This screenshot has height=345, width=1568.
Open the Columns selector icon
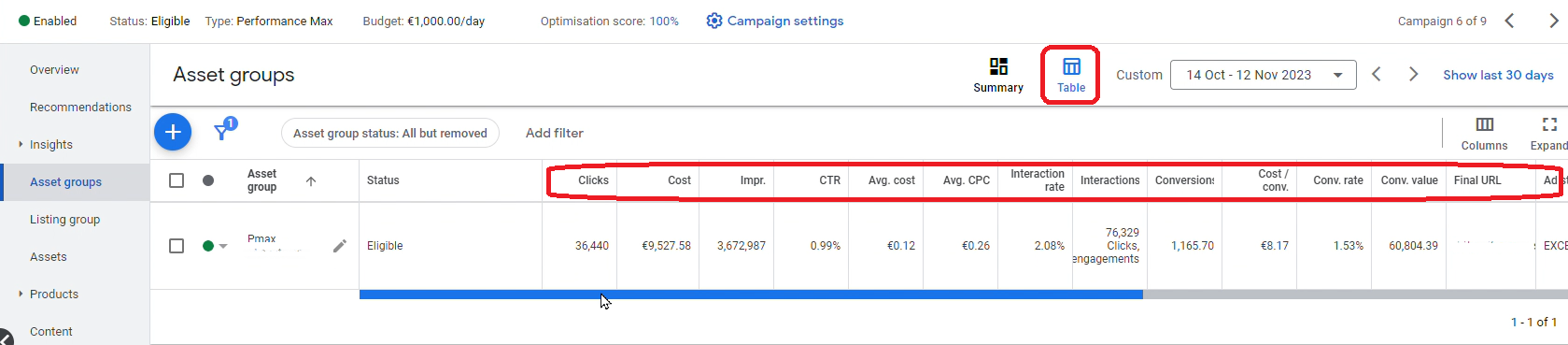point(1484,124)
